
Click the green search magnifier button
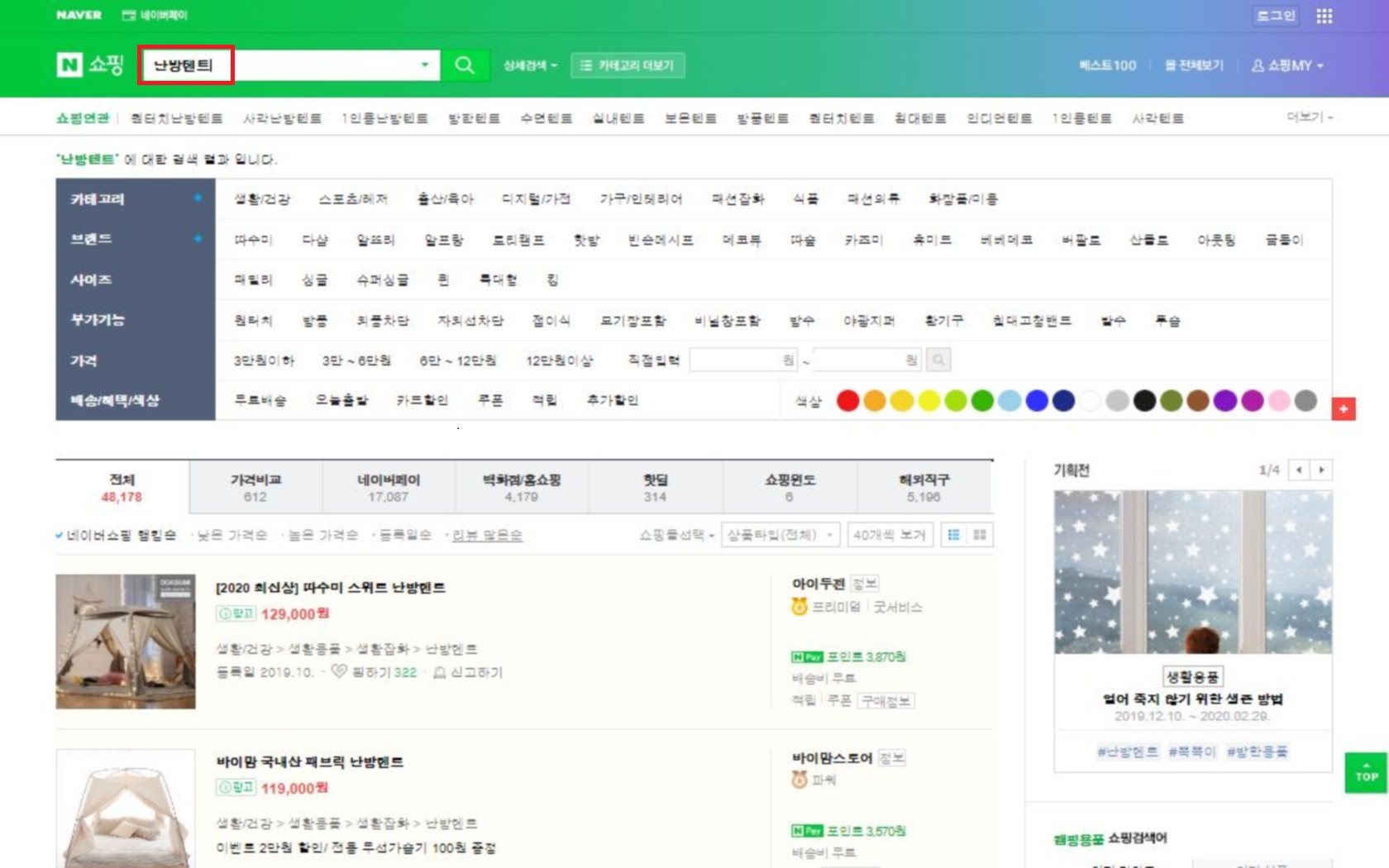465,65
